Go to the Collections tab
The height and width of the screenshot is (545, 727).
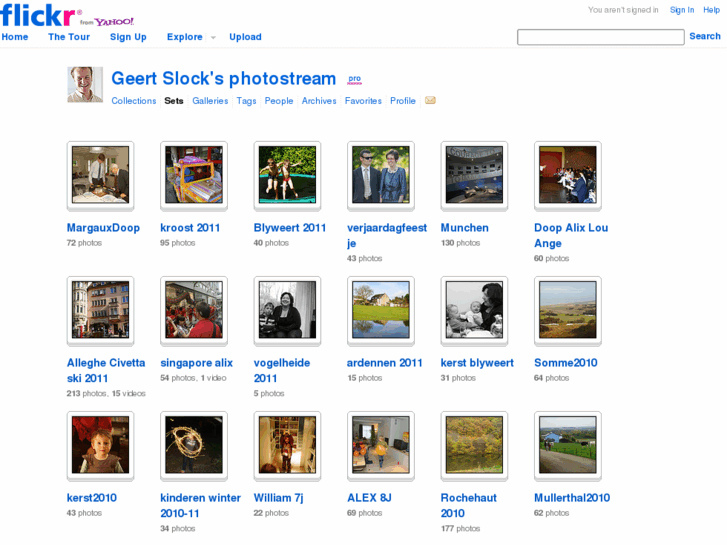134,101
